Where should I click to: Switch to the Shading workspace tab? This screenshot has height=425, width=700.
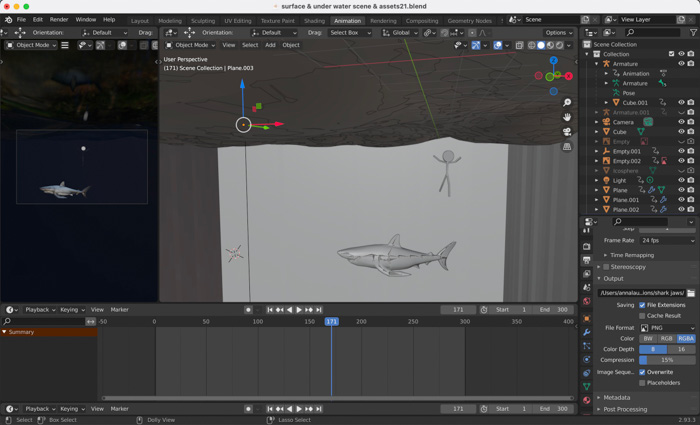314,20
